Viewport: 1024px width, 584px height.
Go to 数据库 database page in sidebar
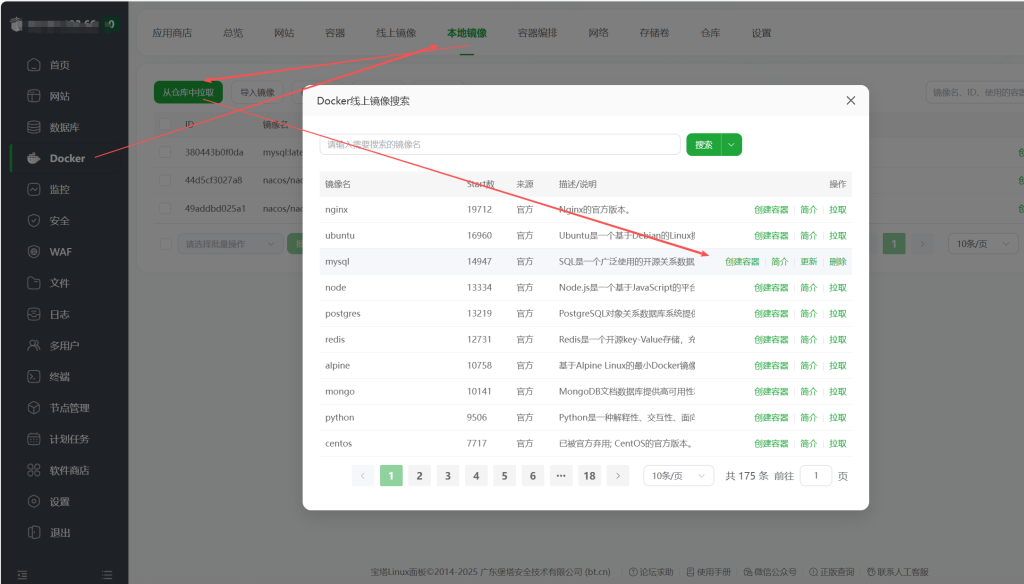(64, 127)
